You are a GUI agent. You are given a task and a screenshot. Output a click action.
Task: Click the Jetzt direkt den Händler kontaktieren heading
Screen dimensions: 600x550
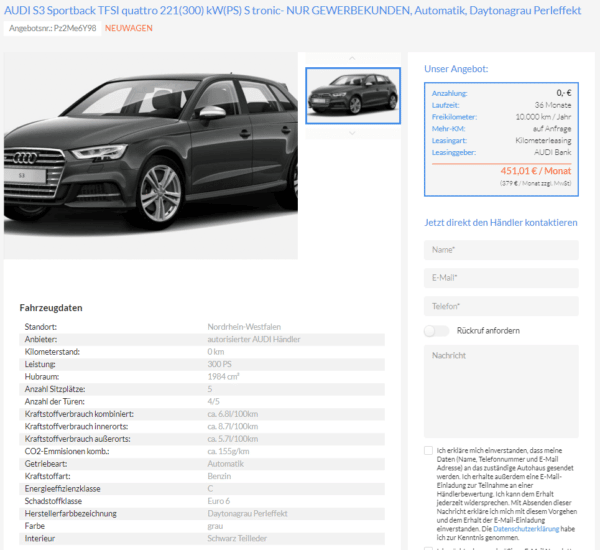[x=501, y=222]
